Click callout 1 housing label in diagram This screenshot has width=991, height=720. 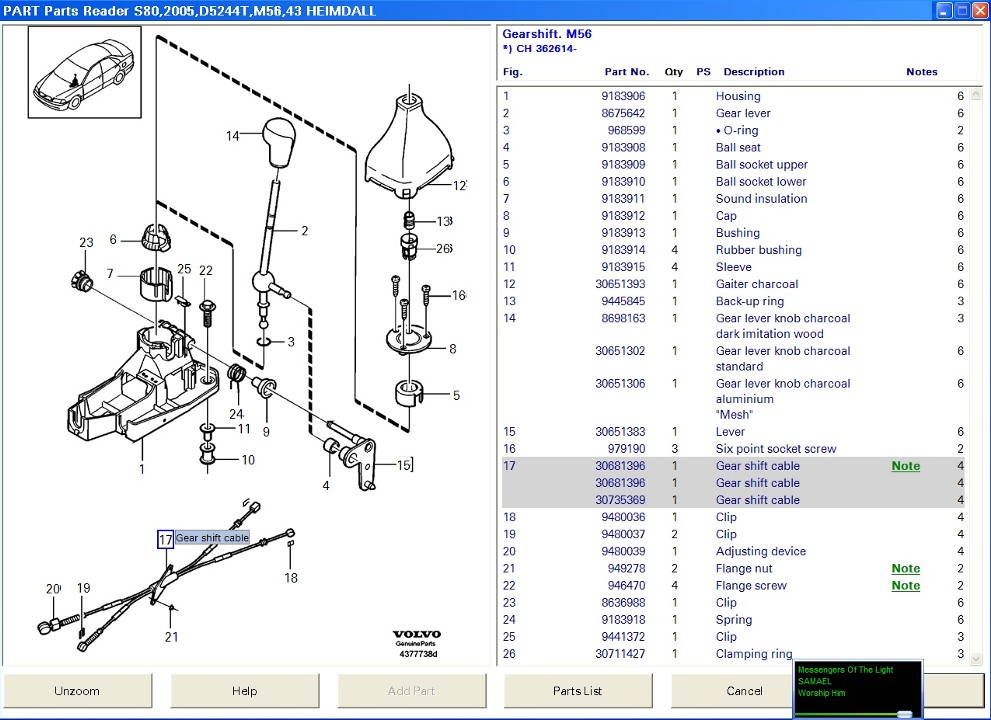tap(142, 469)
